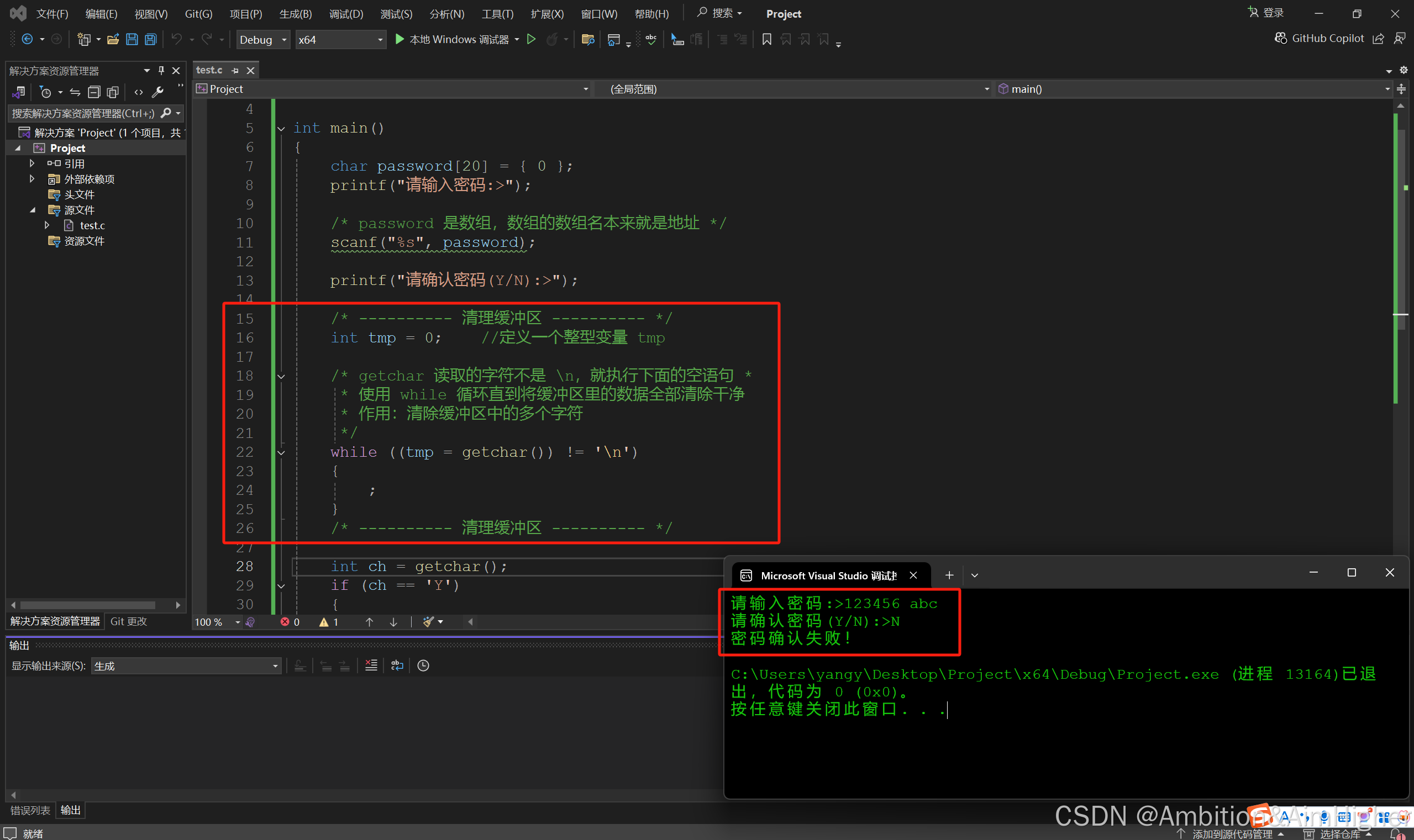The height and width of the screenshot is (840, 1414).
Task: Toggle pin on Solution Explorer panel
Action: (x=161, y=70)
